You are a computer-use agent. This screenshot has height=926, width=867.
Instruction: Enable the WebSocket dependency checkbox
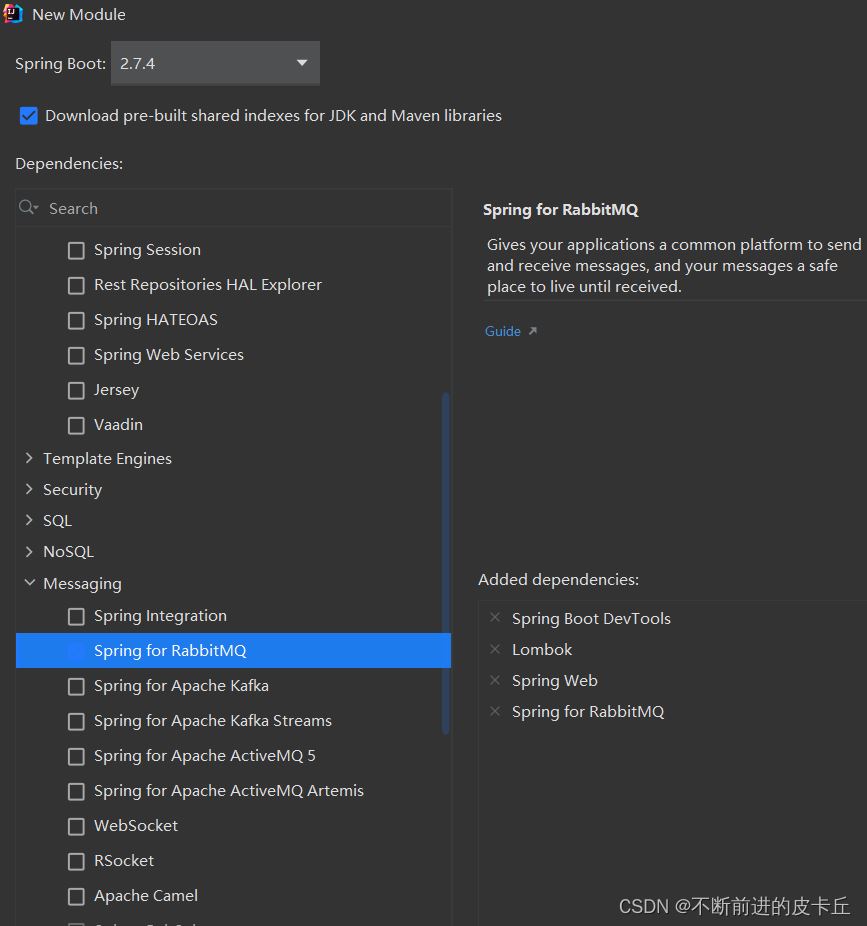[x=76, y=826]
